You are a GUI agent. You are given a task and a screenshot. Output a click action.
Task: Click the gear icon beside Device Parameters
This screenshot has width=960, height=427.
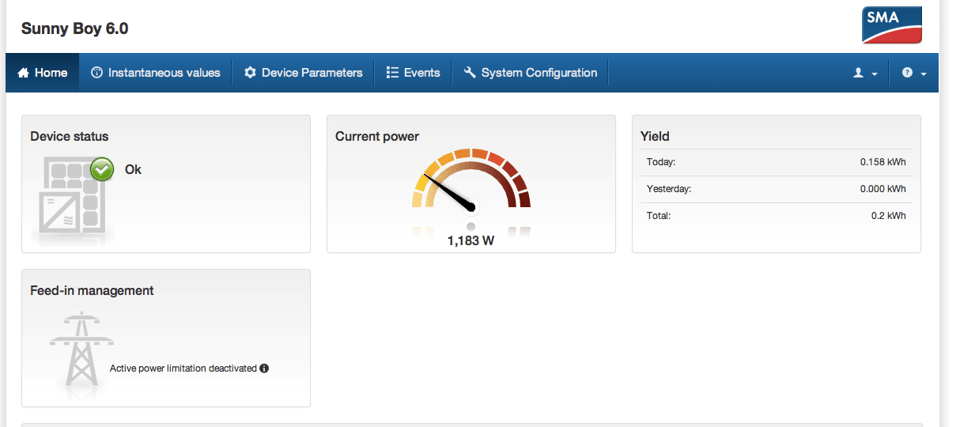250,73
